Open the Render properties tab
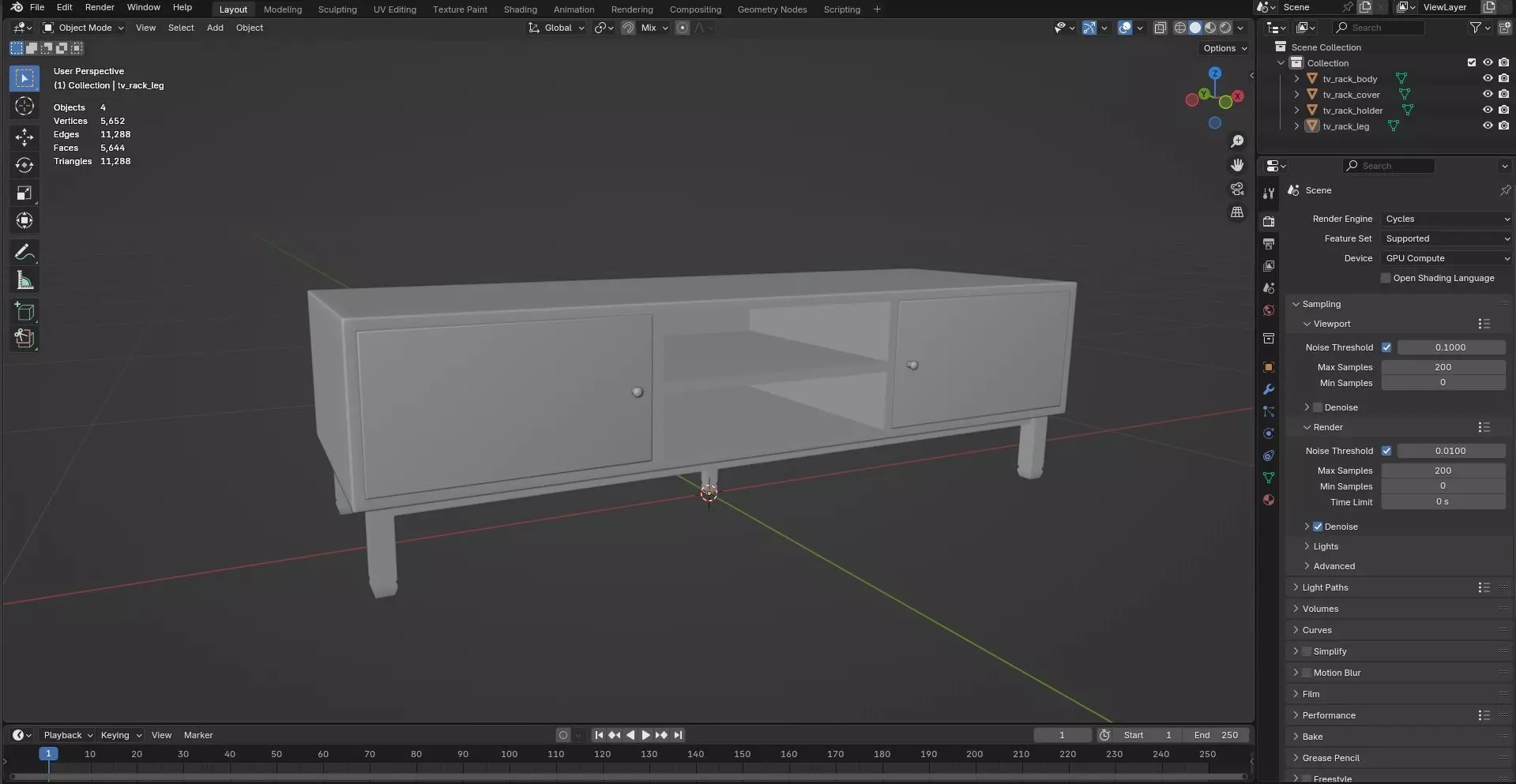This screenshot has height=784, width=1516. point(1269,221)
